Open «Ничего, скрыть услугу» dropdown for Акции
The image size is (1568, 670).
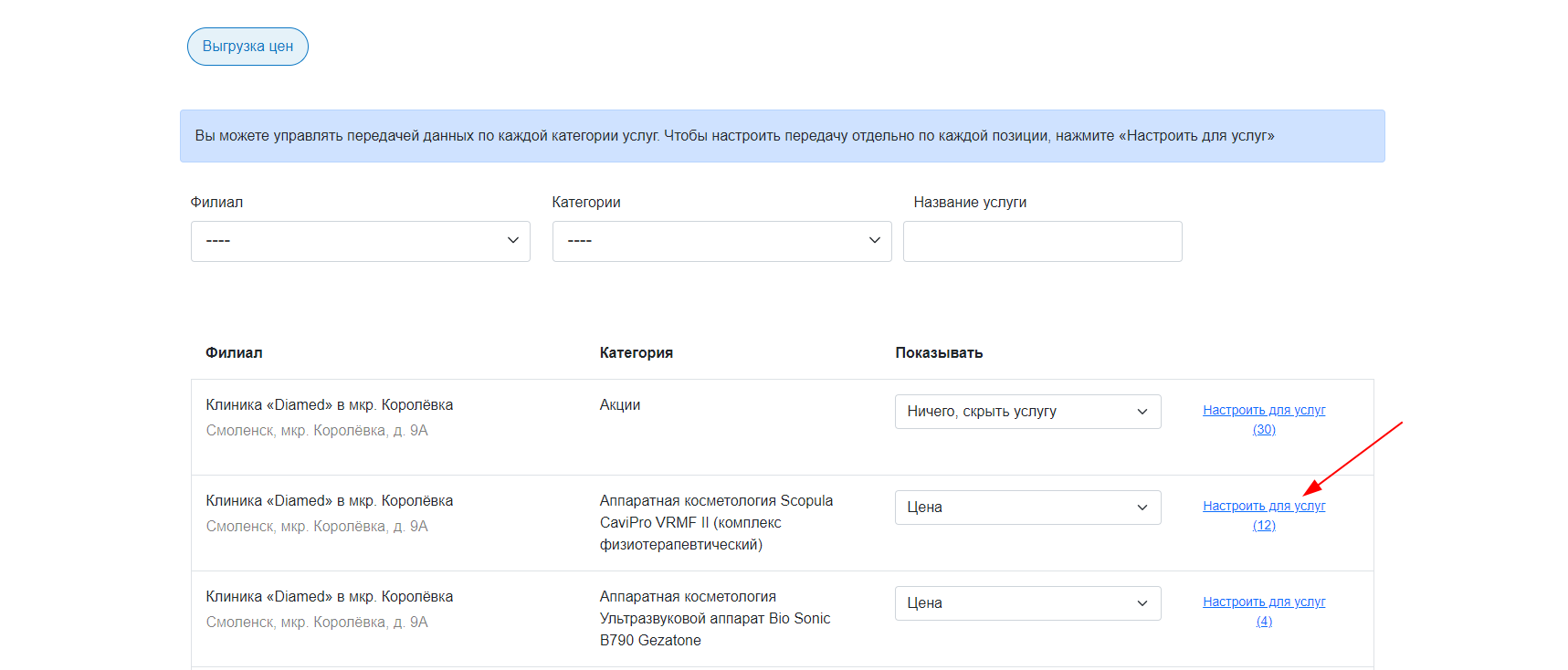click(1027, 412)
